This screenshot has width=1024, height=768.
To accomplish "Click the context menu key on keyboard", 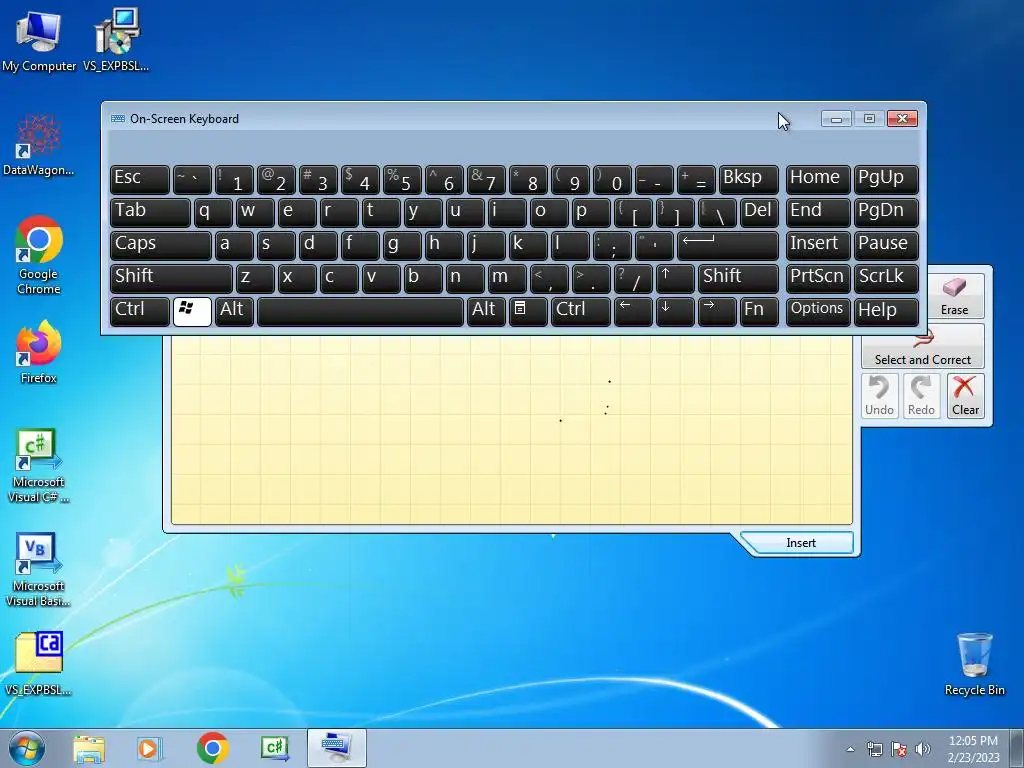I will (x=528, y=312).
